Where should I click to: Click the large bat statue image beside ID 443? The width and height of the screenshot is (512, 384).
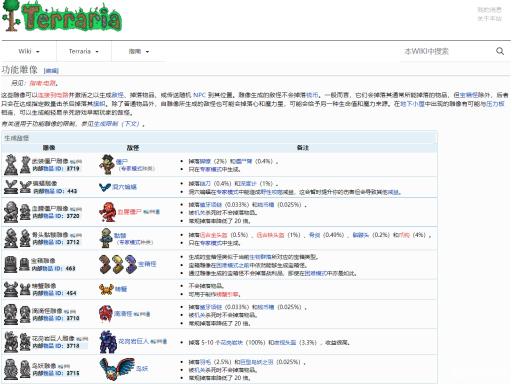tap(11, 187)
